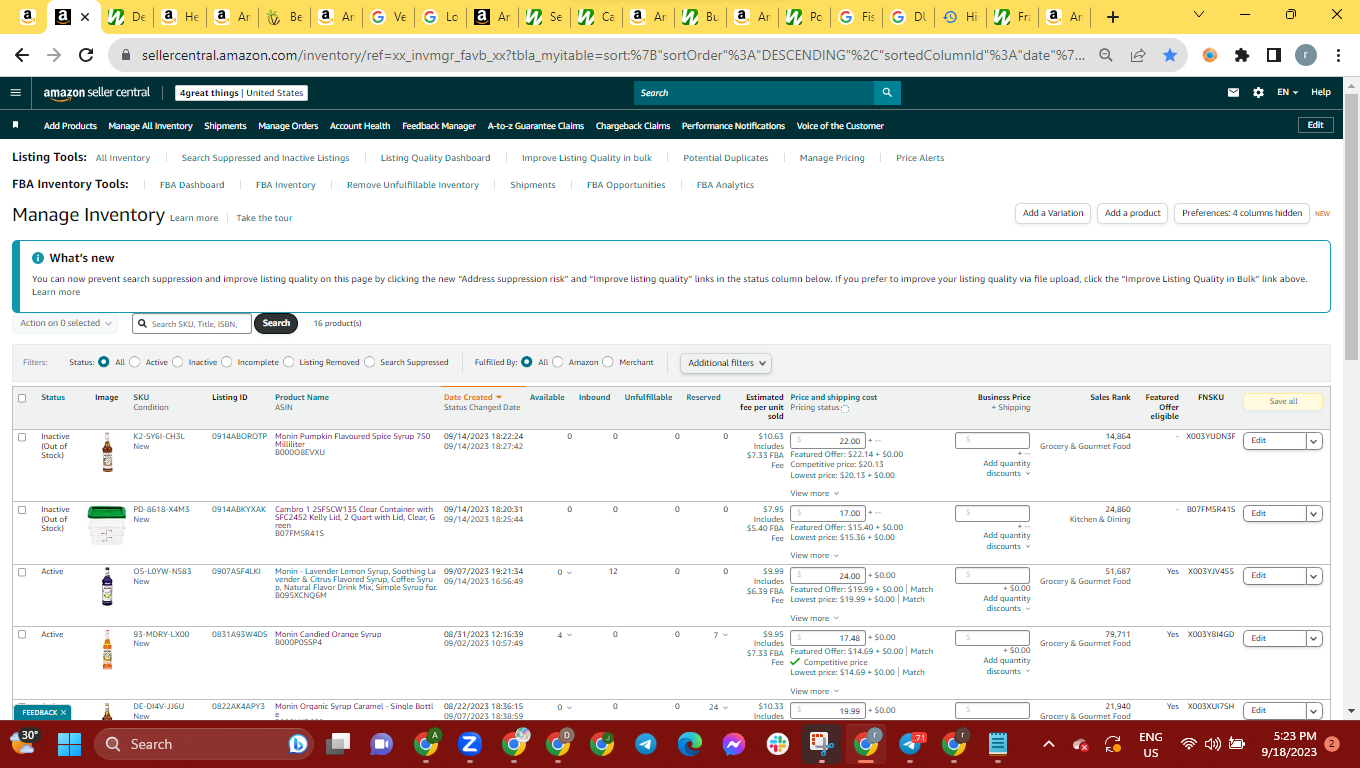
Task: Focus the Search SKU, Title, ISBN field
Action: 192,323
